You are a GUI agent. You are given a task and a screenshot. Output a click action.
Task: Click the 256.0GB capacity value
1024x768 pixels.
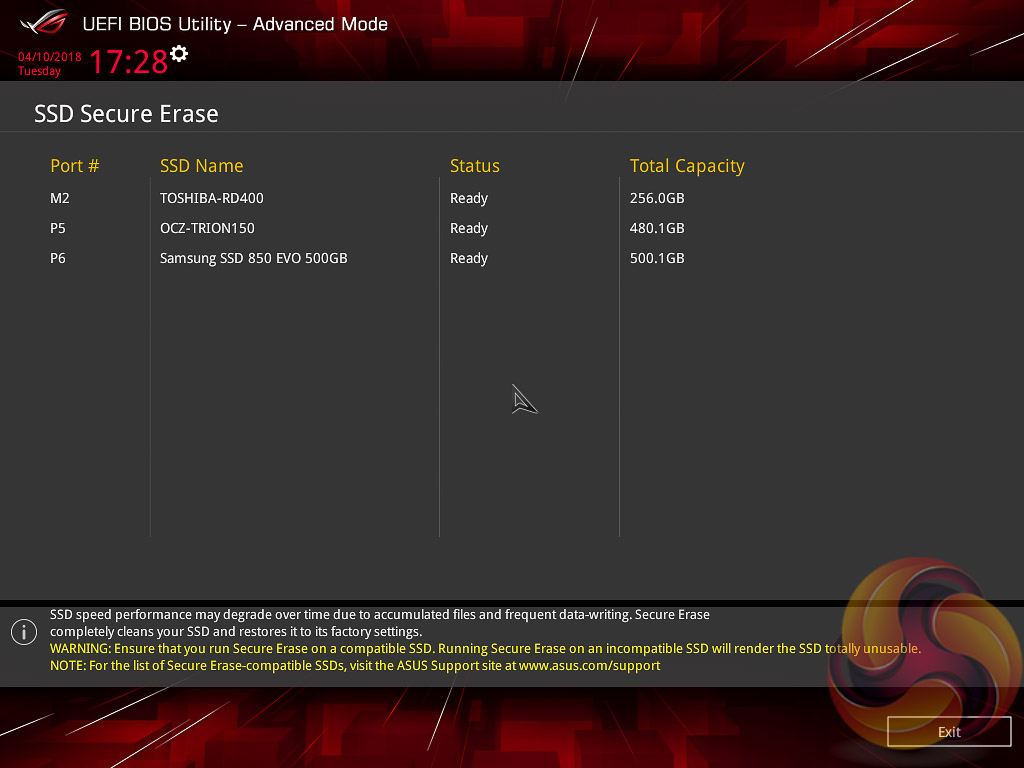(x=657, y=198)
